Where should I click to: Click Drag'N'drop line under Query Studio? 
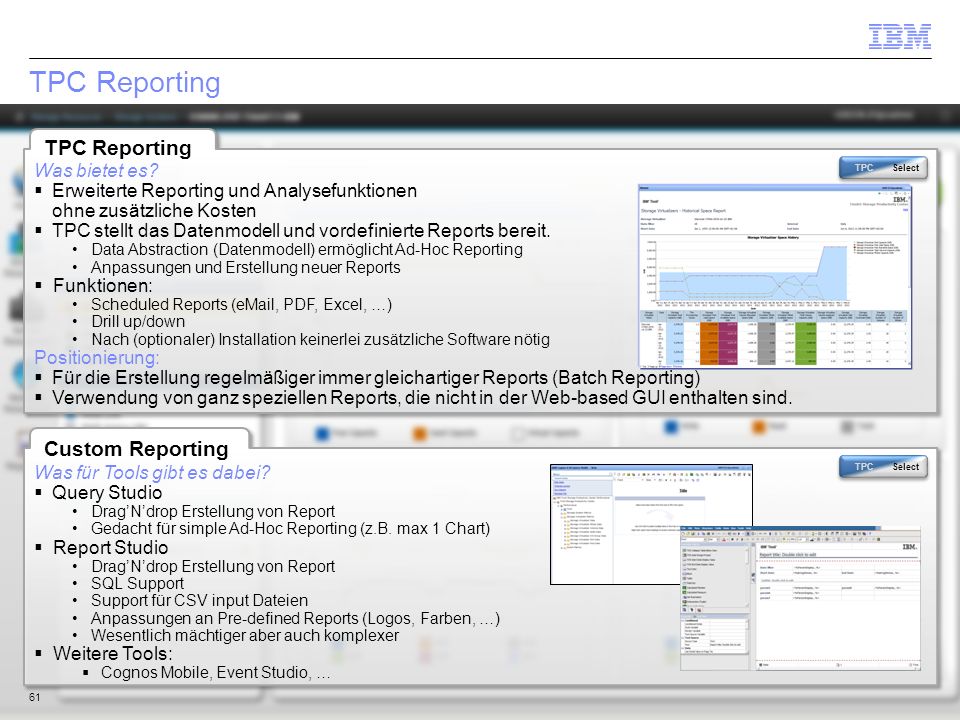pos(213,511)
